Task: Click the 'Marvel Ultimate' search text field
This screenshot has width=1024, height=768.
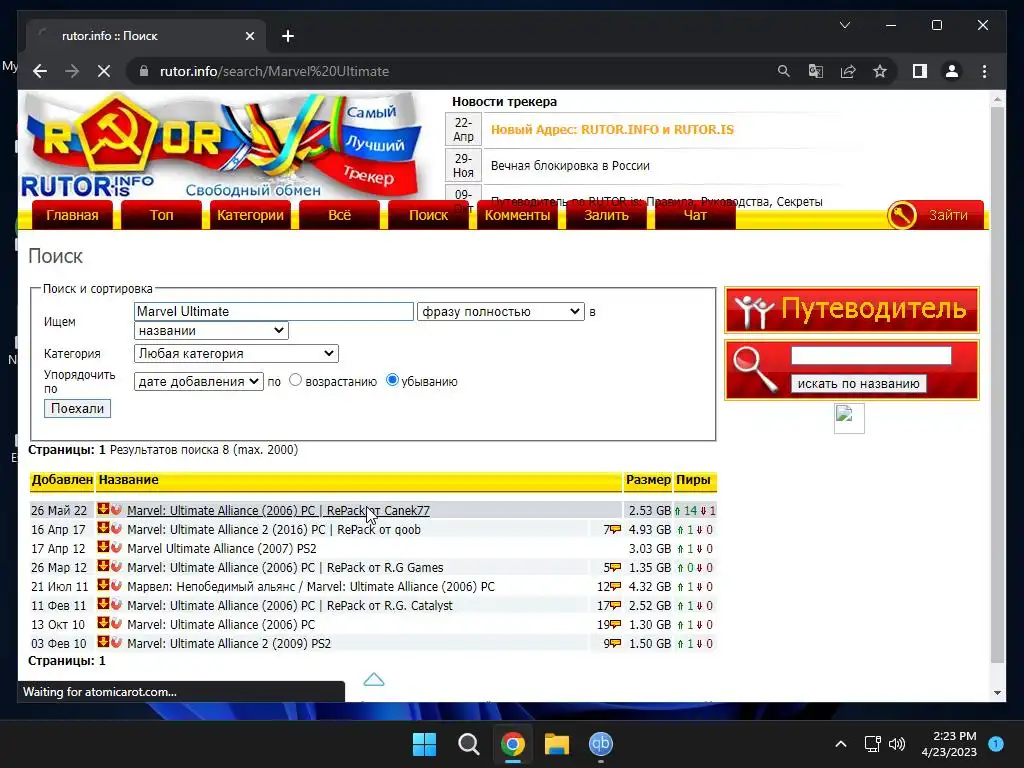Action: pyautogui.click(x=274, y=312)
